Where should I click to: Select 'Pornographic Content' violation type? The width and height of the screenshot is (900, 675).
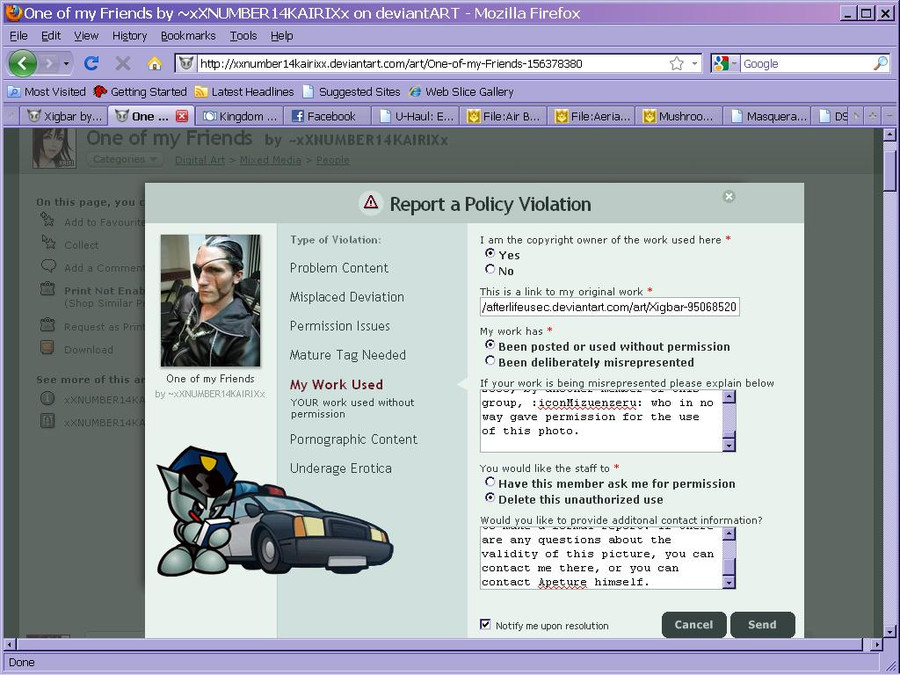point(353,439)
